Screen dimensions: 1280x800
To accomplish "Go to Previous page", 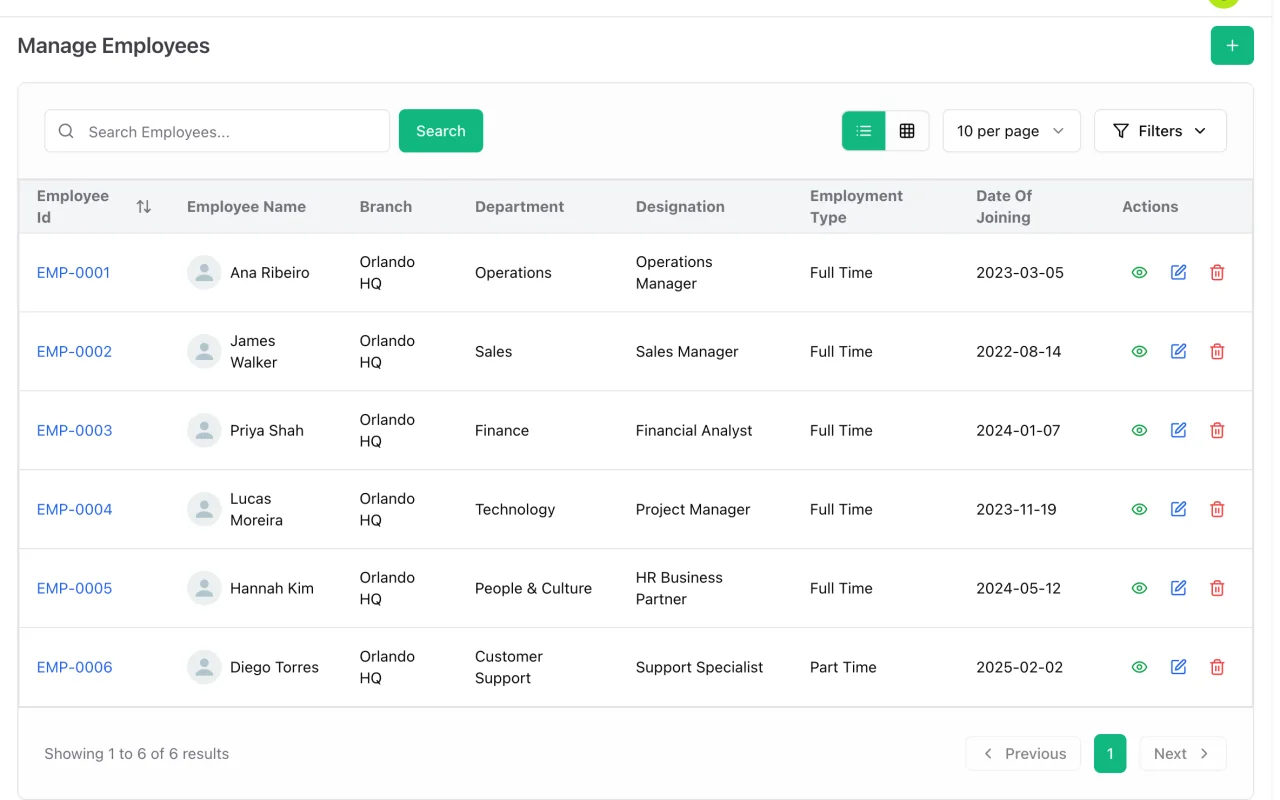I will [1023, 754].
